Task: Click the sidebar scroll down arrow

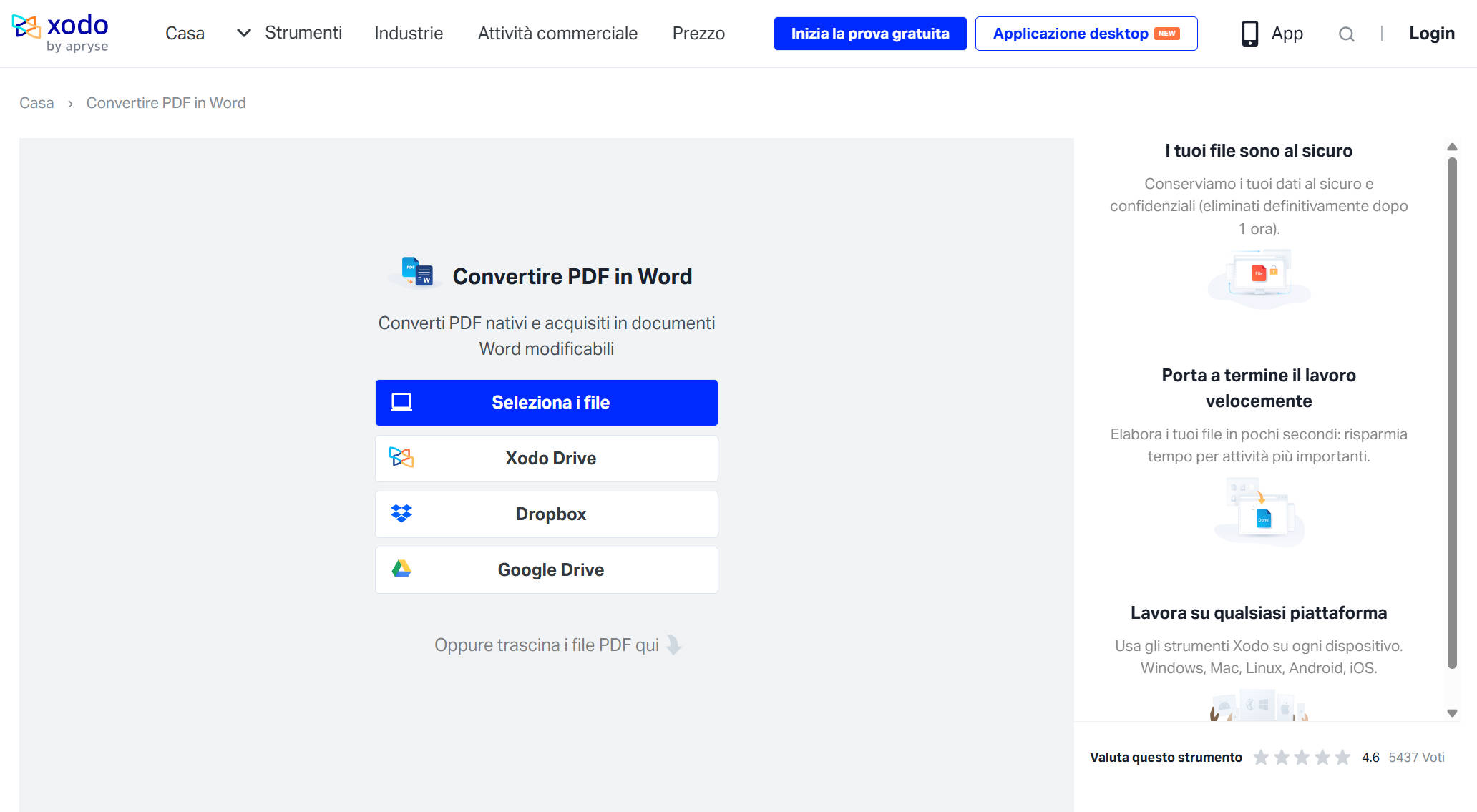Action: (1452, 713)
